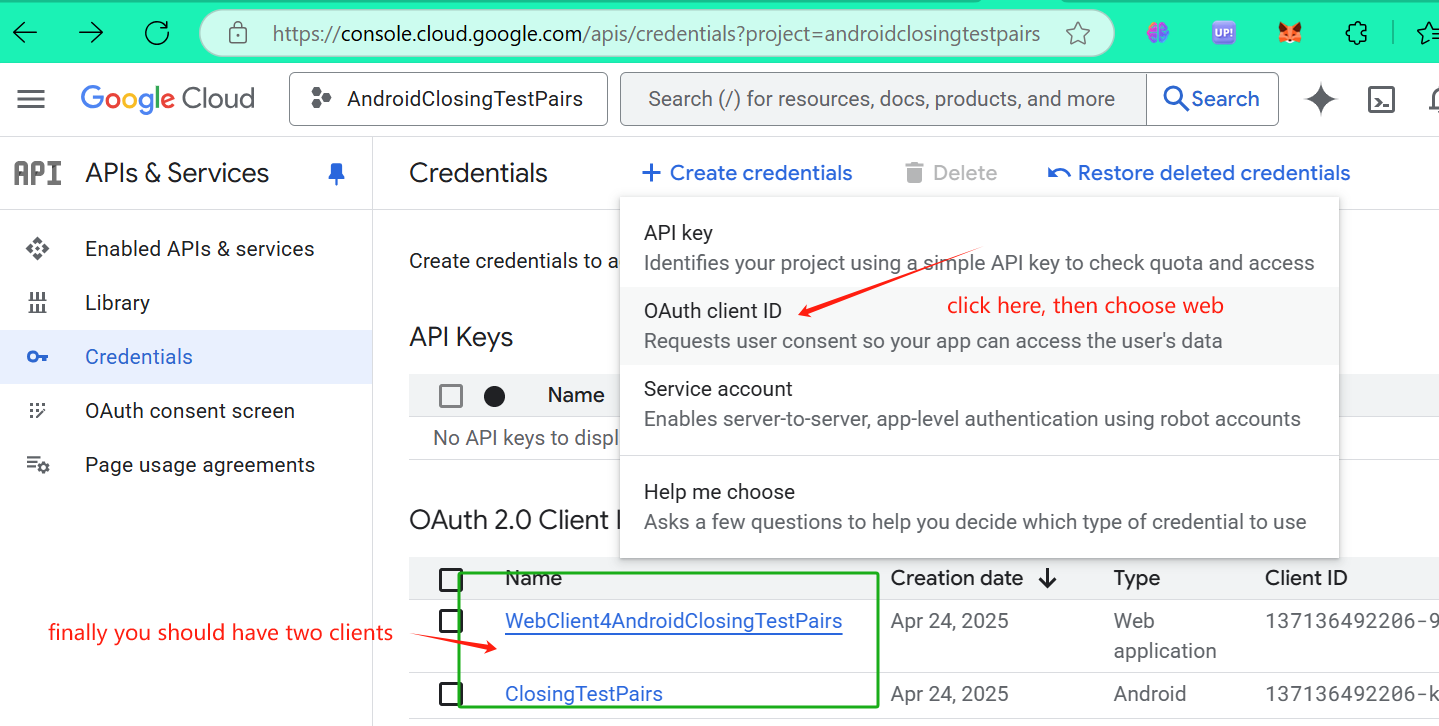Click the OAuth clients Name column header
The height and width of the screenshot is (726, 1439).
click(x=533, y=578)
